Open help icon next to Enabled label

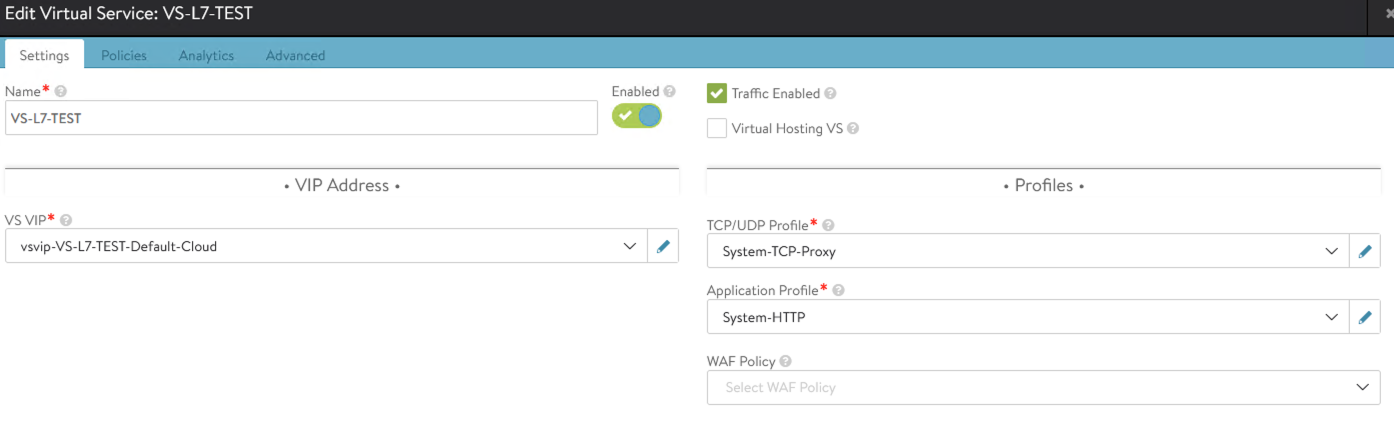(x=669, y=91)
